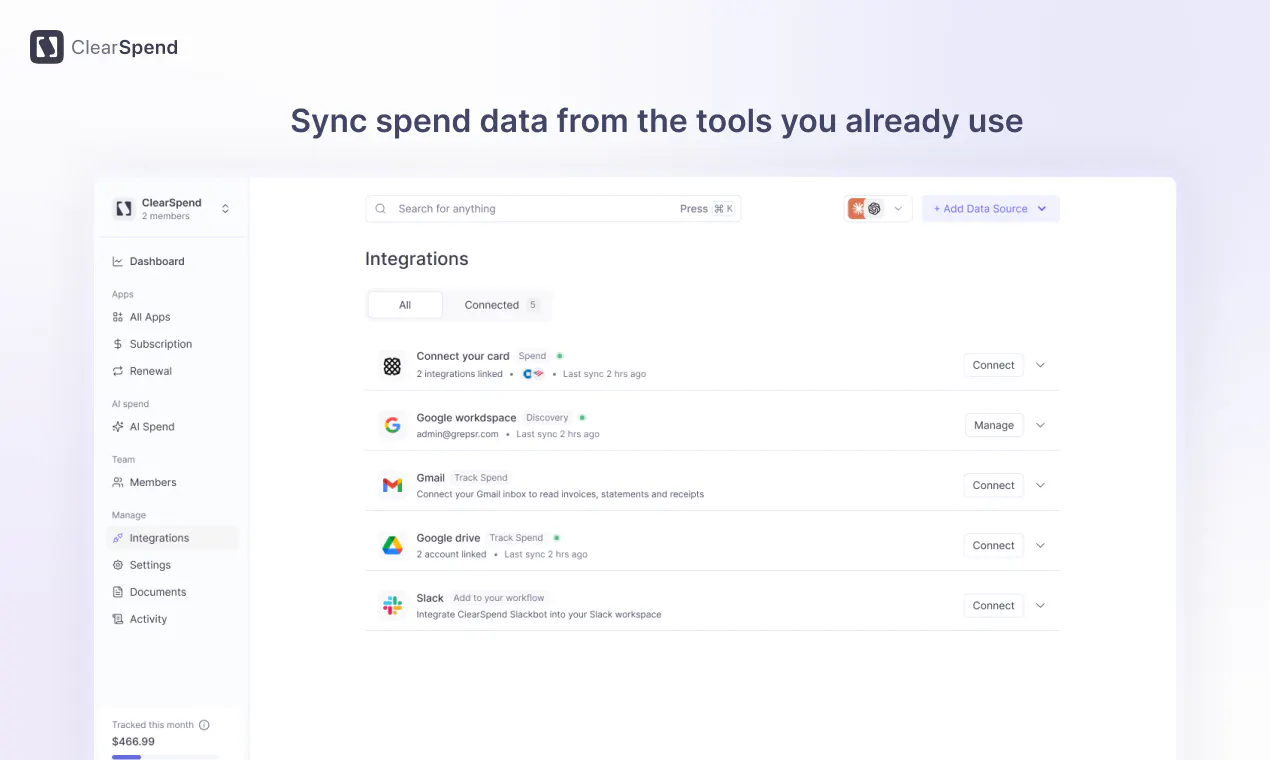
Task: Click the linked card logos in card row
Action: pos(534,374)
